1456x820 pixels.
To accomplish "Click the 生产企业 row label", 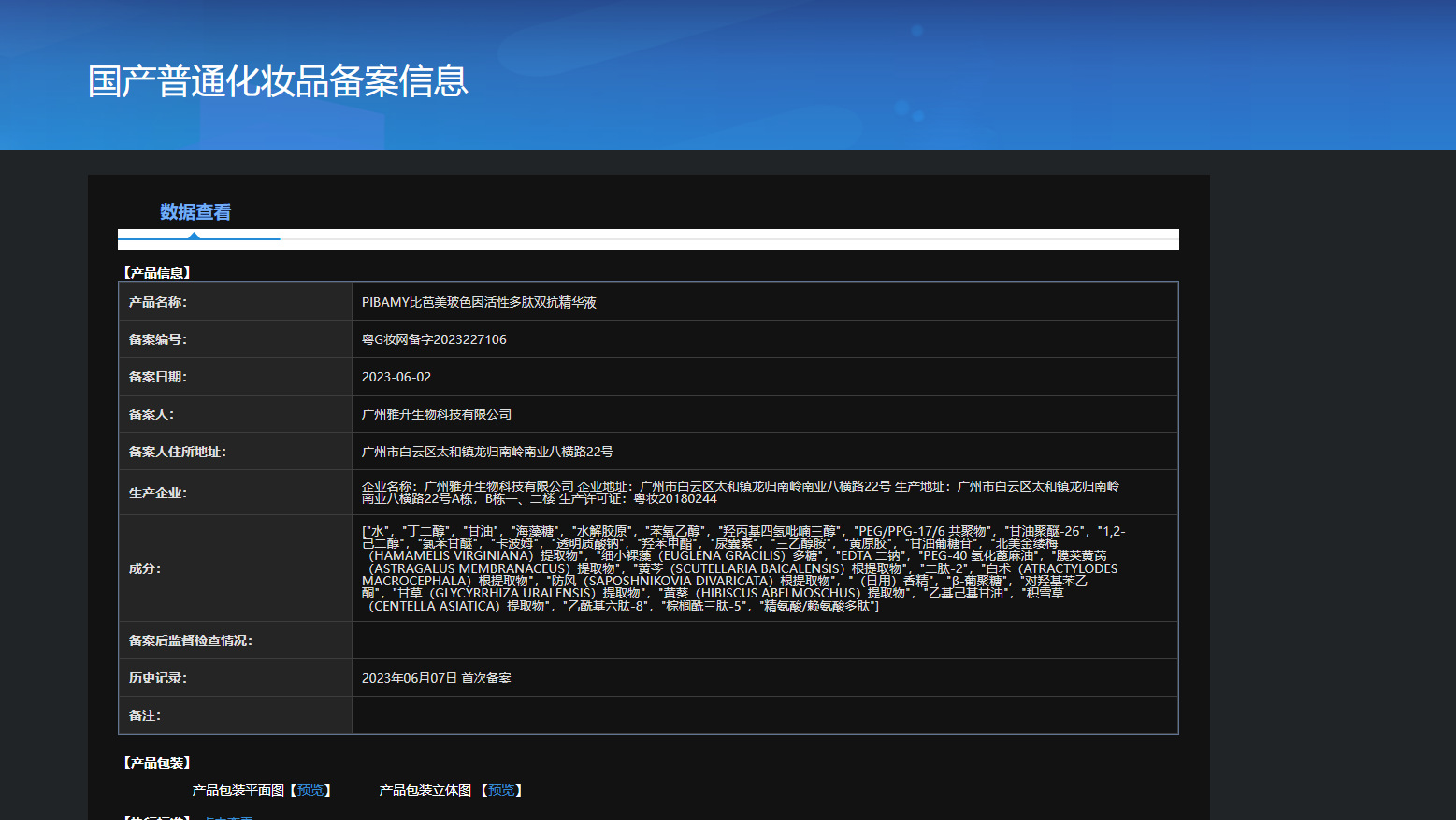I will pyautogui.click(x=158, y=493).
